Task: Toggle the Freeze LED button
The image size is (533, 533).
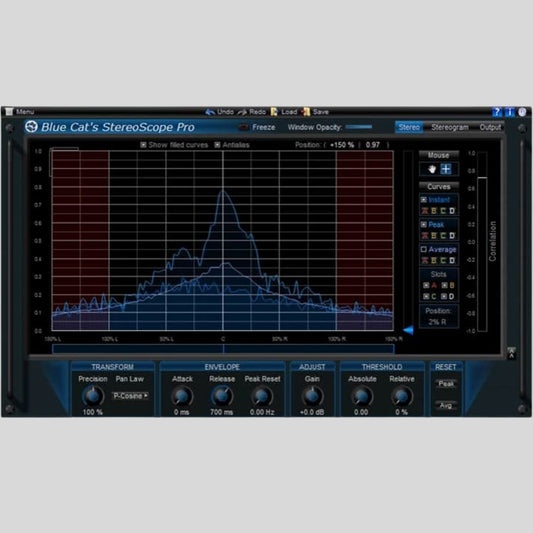Action: pyautogui.click(x=243, y=127)
